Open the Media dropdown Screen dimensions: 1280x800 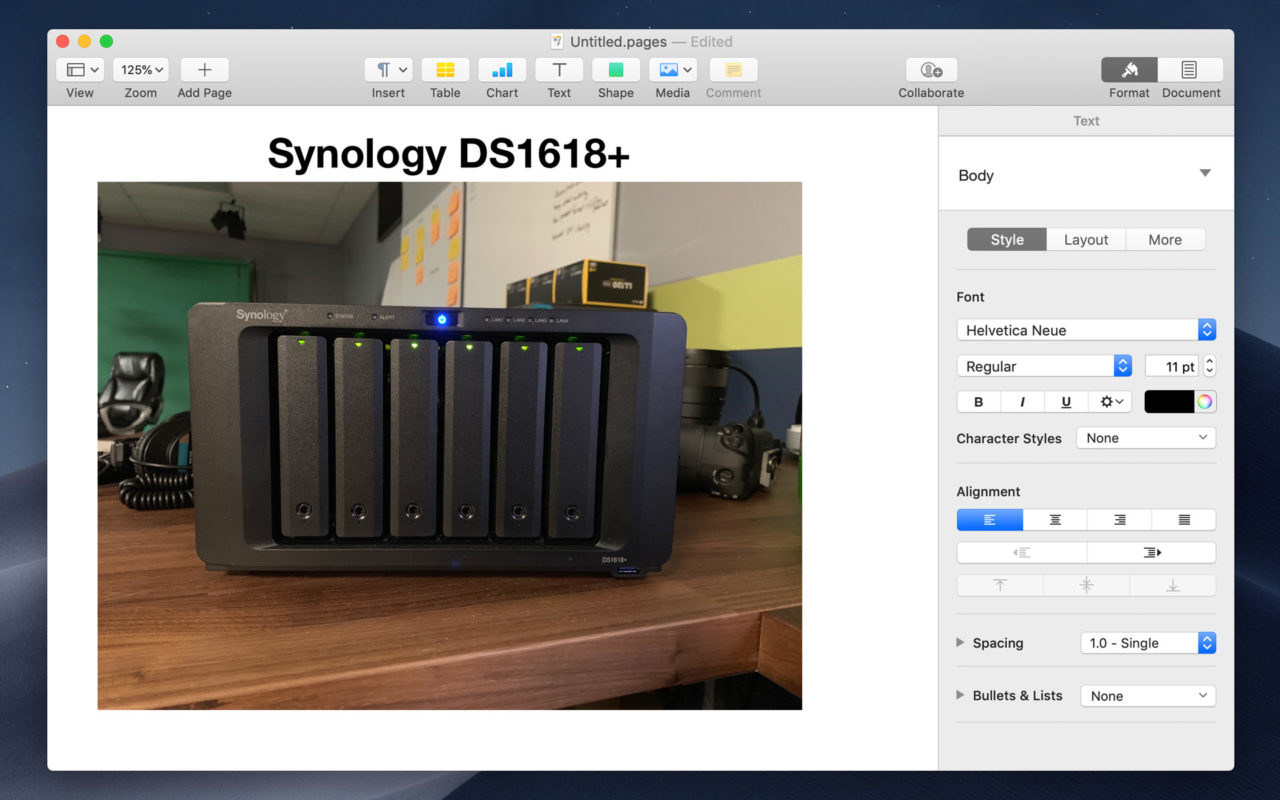coord(673,70)
